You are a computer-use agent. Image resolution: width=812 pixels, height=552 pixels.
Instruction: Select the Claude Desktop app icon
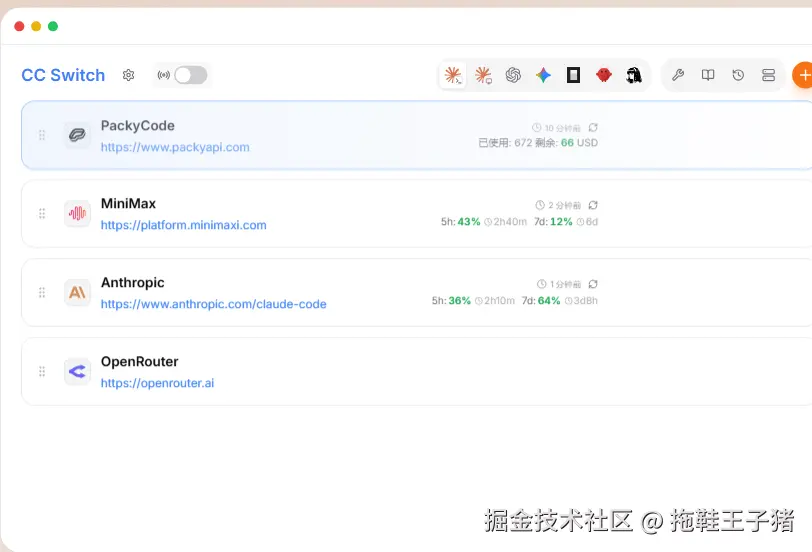pyautogui.click(x=483, y=75)
